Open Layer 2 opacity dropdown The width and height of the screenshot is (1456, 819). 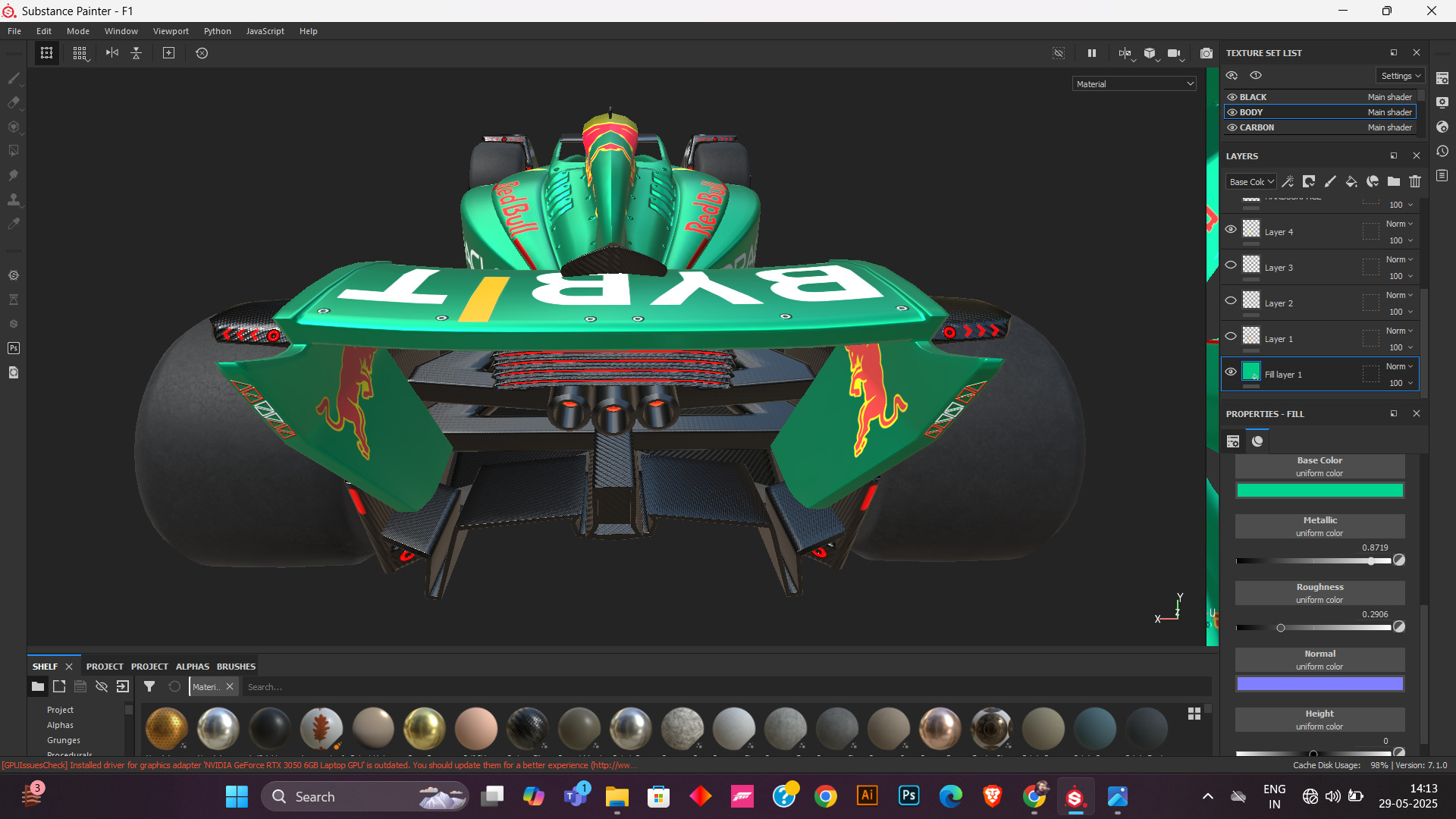1400,312
